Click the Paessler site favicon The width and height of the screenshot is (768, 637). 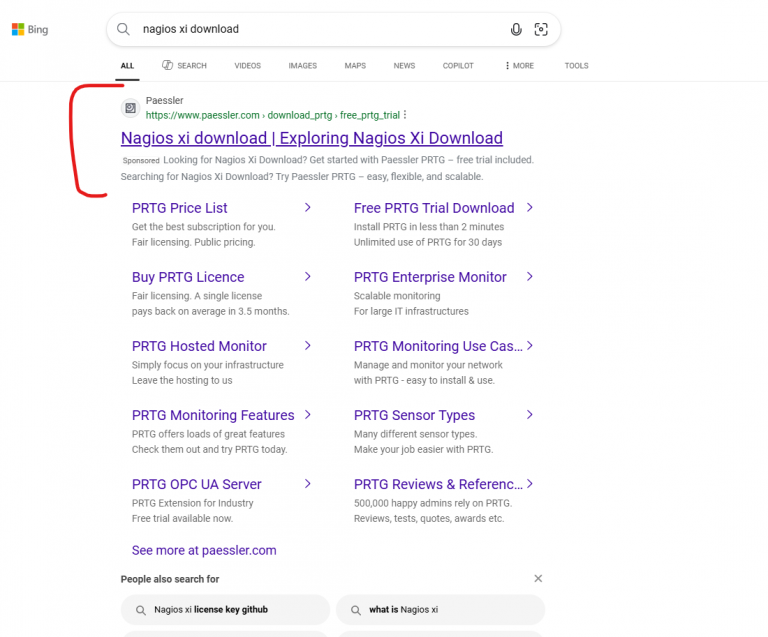pyautogui.click(x=130, y=108)
